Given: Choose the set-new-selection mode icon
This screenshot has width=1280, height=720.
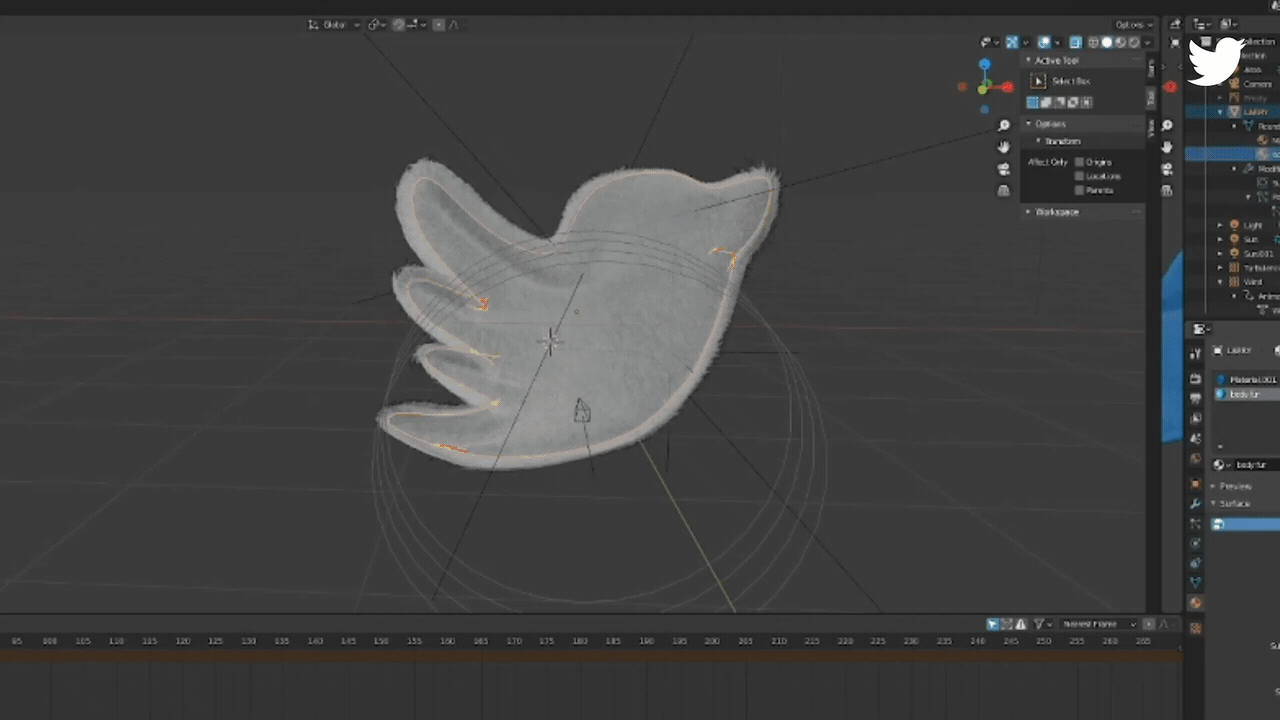Looking at the screenshot, I should (1032, 103).
